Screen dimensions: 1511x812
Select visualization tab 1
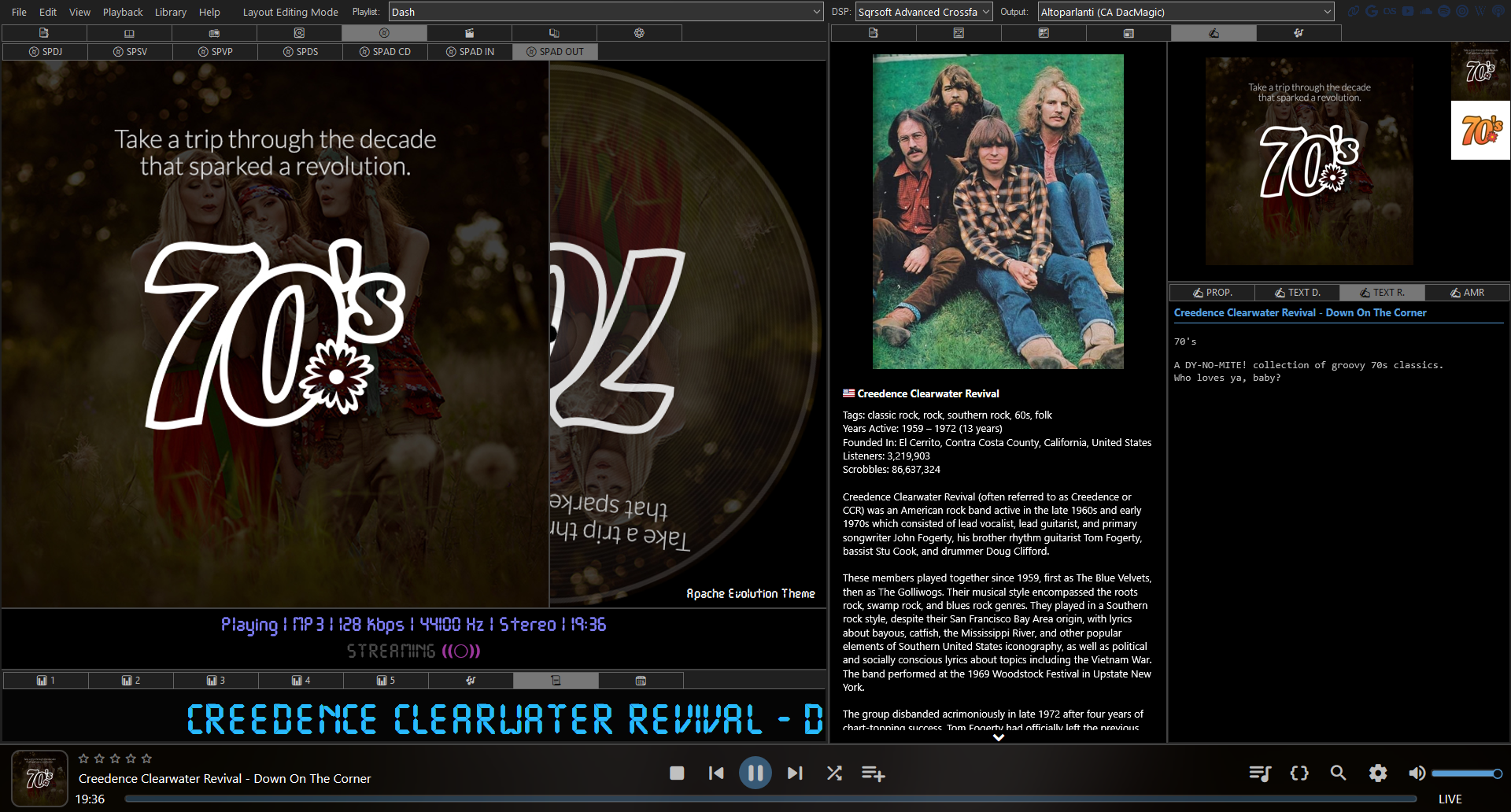[46, 680]
